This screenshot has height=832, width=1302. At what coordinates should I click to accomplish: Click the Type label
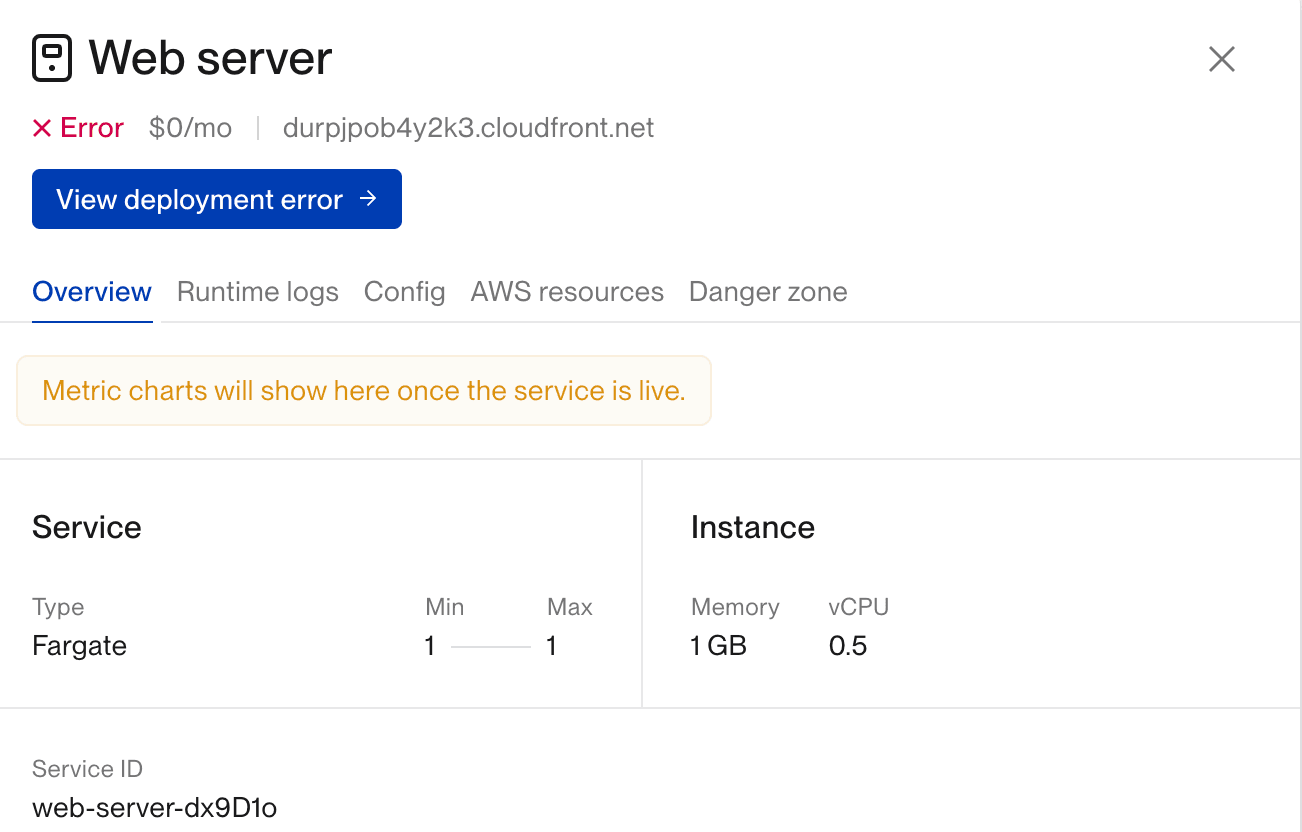[58, 608]
